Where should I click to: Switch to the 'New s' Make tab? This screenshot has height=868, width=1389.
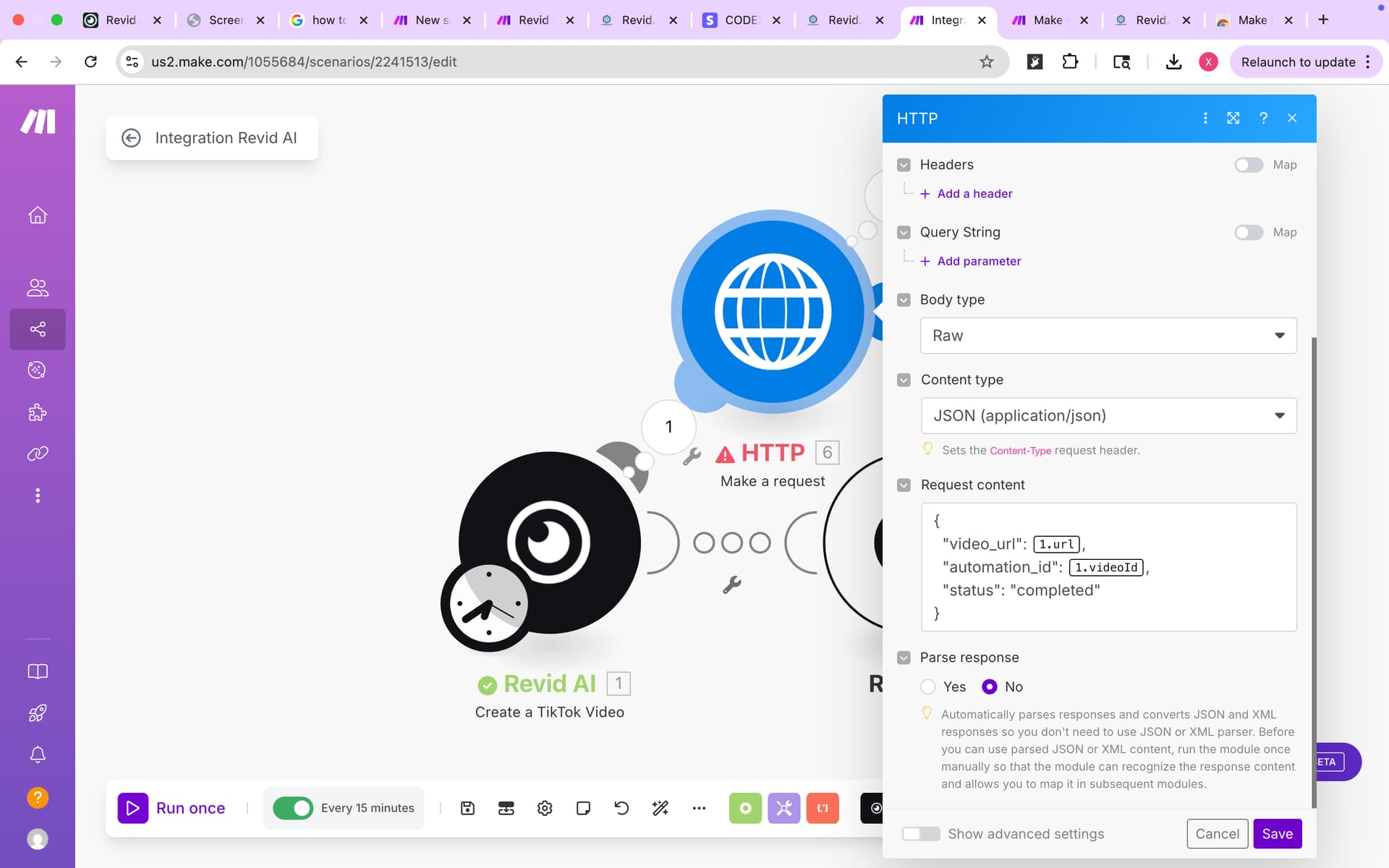coord(432,20)
